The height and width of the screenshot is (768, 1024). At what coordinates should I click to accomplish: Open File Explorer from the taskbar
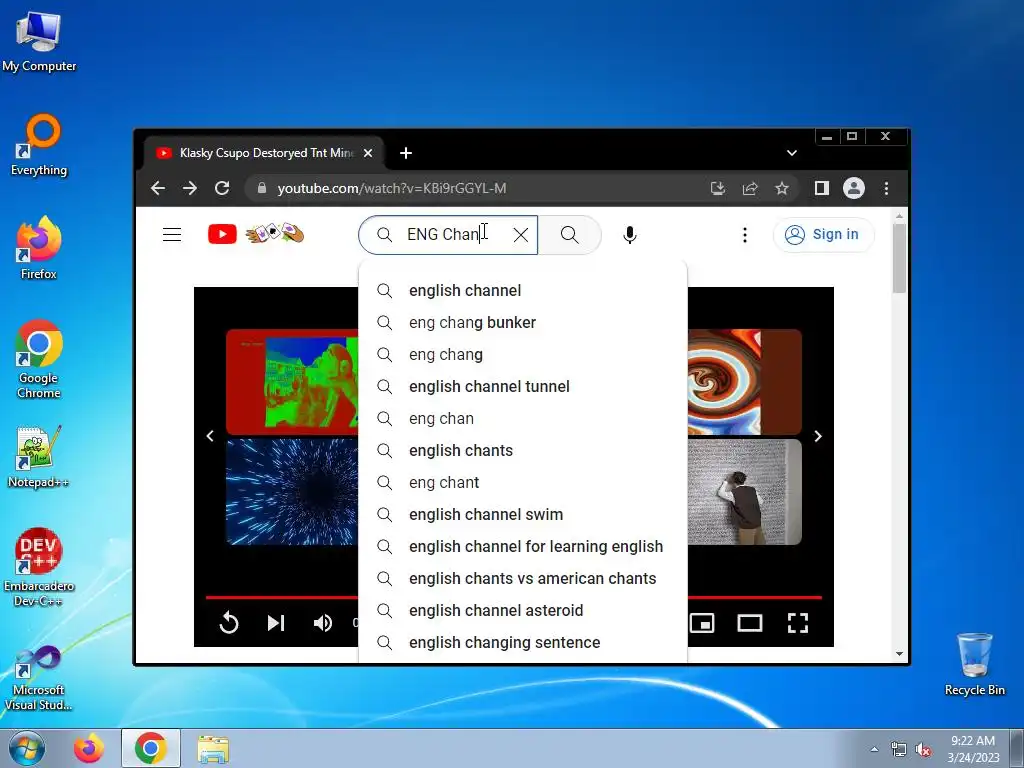click(x=213, y=749)
